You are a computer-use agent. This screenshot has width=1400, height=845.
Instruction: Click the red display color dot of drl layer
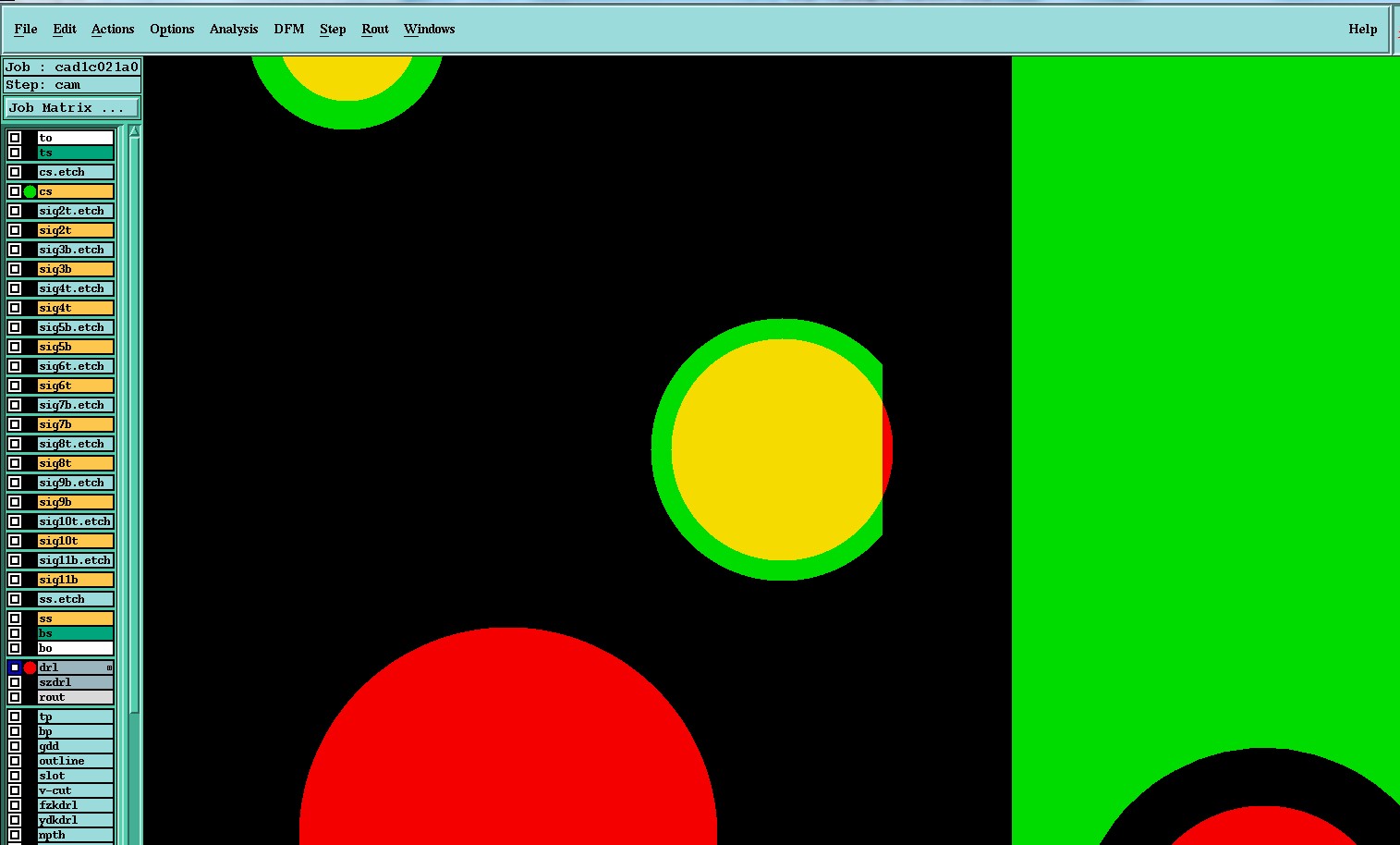click(30, 667)
